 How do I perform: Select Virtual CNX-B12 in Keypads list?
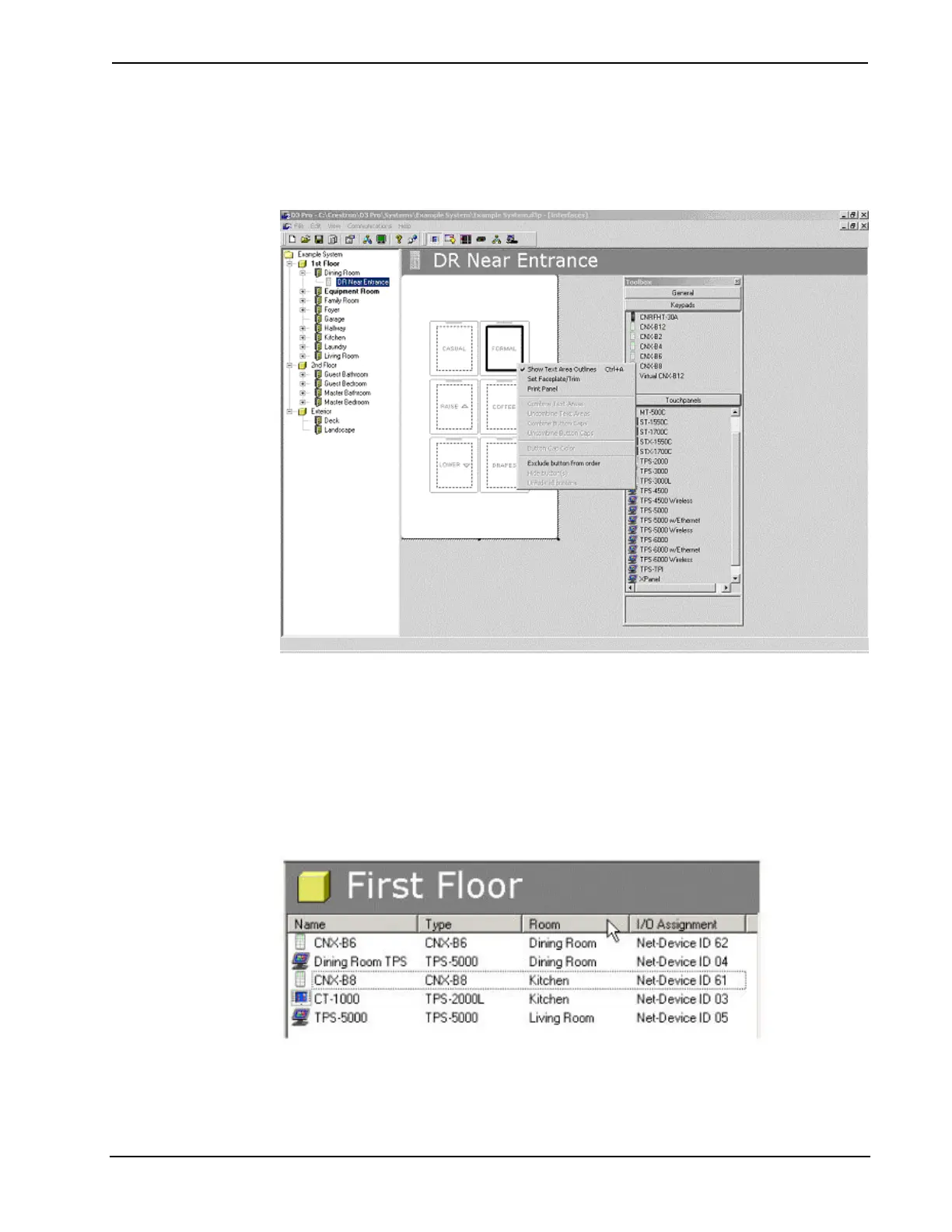[662, 376]
